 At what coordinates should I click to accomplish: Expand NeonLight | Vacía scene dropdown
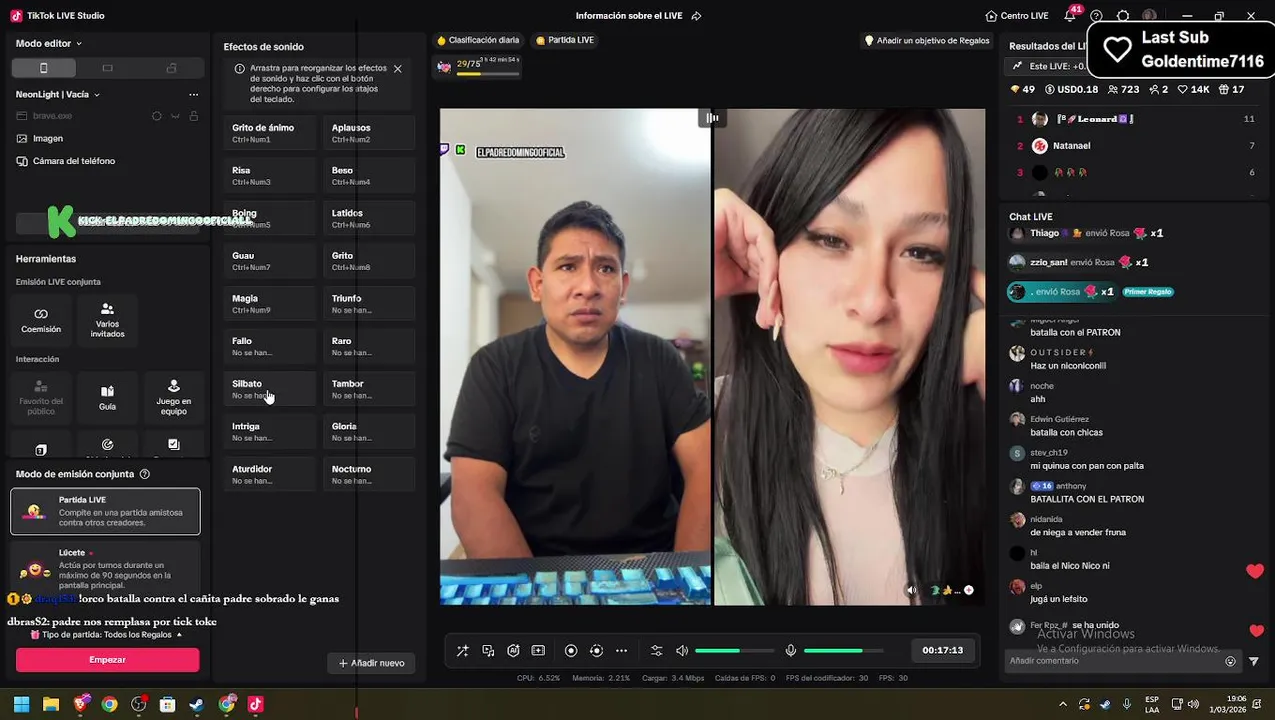(x=58, y=94)
